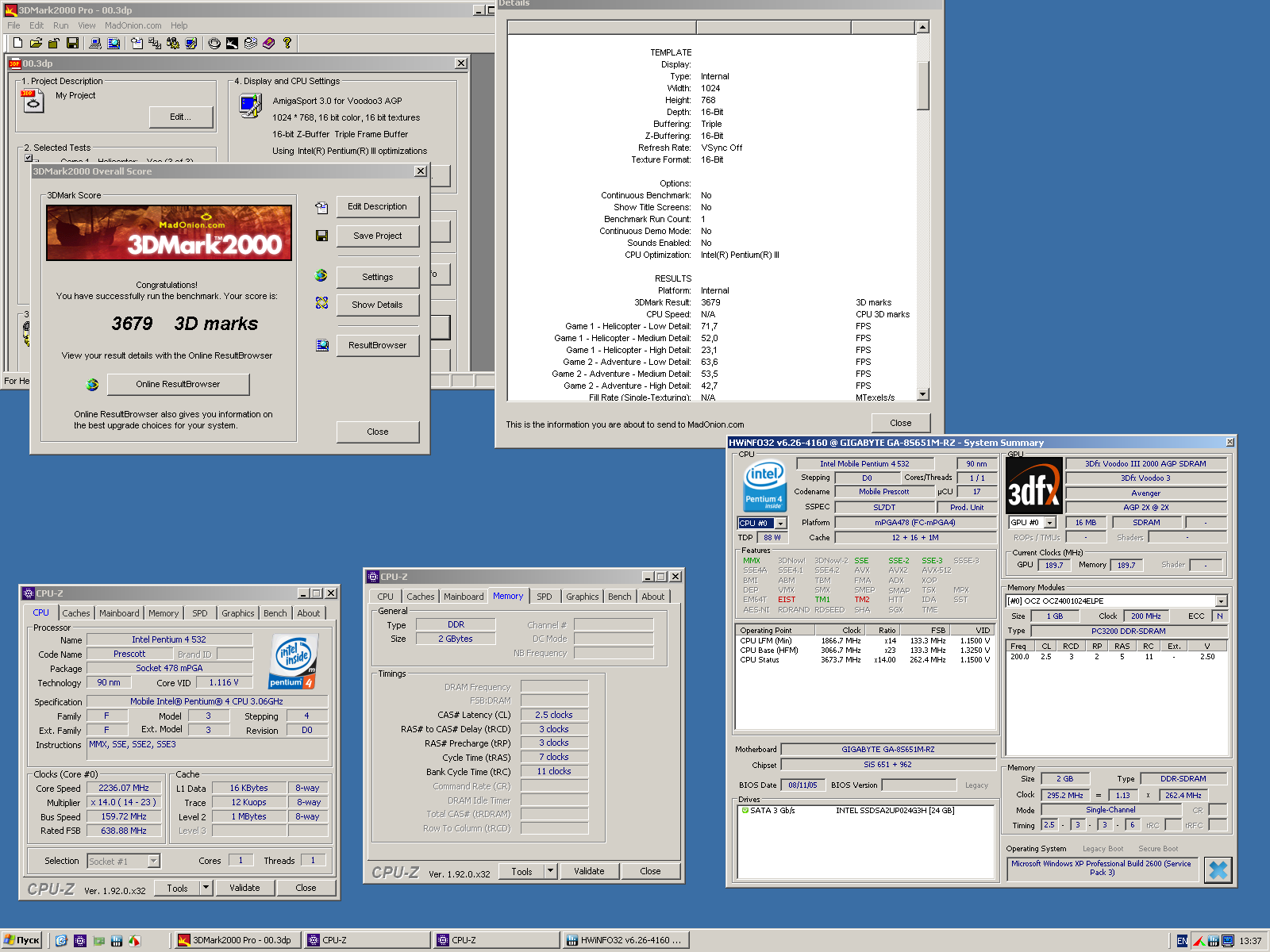Open Tools dropdown arrow in left CPU-Z window

click(206, 888)
